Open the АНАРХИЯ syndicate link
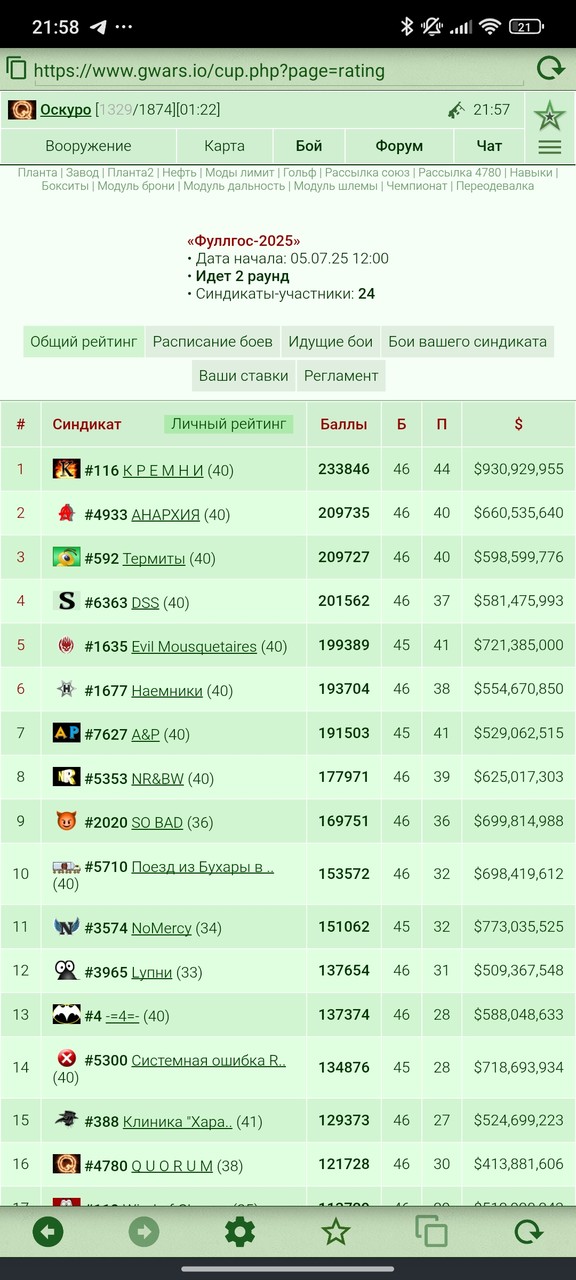576x1280 pixels. (165, 514)
